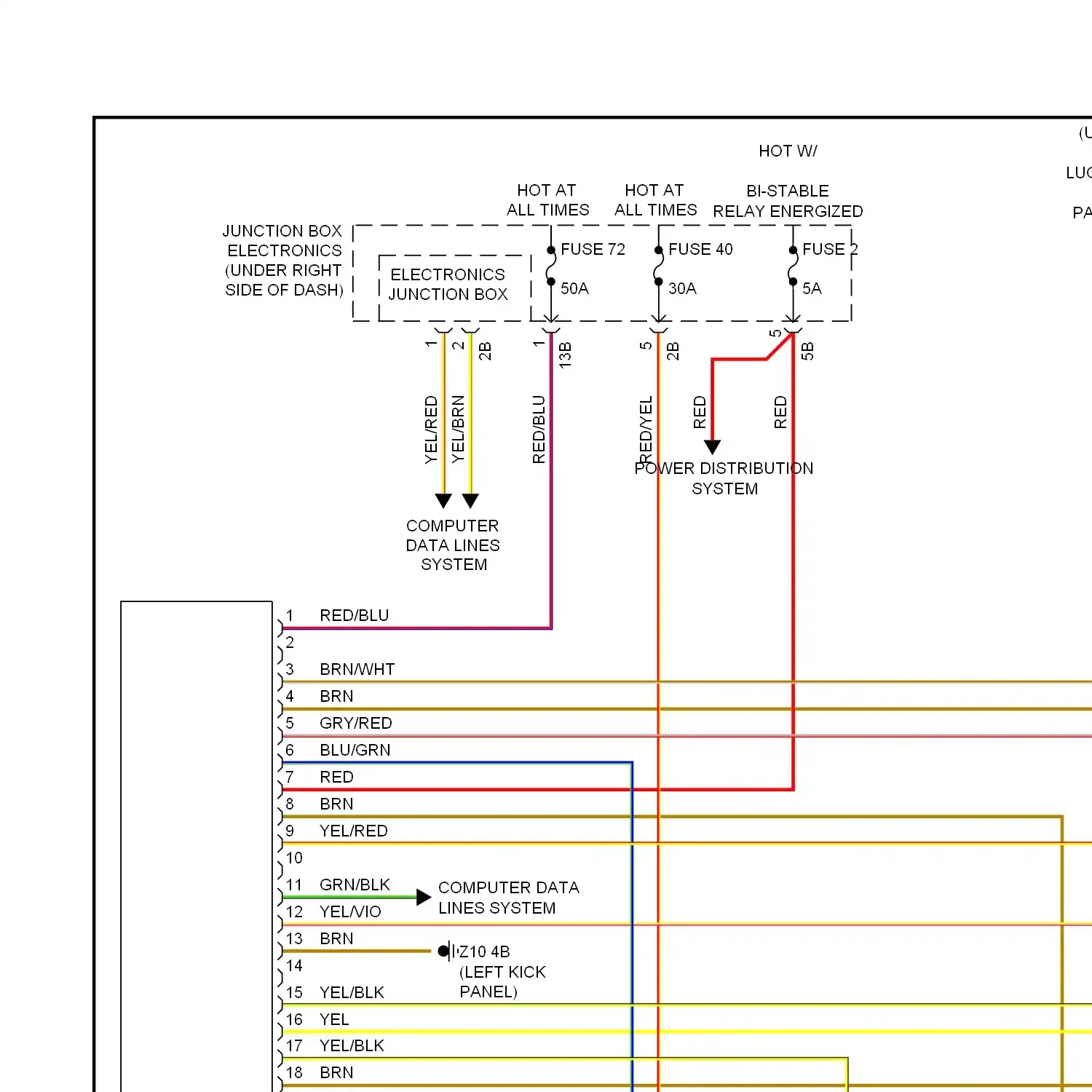Select the 30A fuse rating text

click(682, 288)
